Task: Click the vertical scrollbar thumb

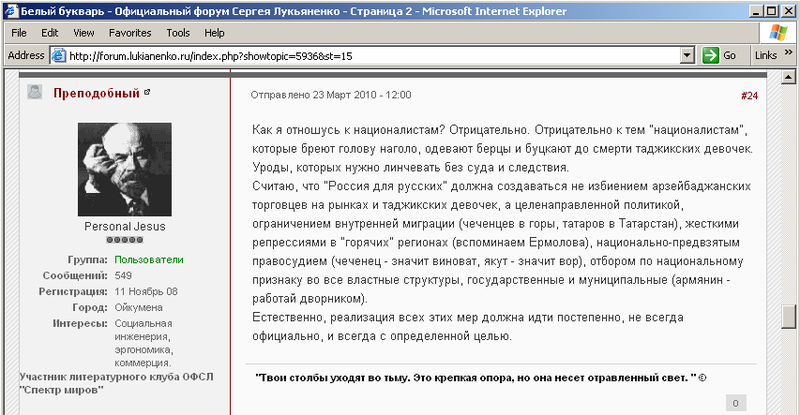Action: pos(788,316)
